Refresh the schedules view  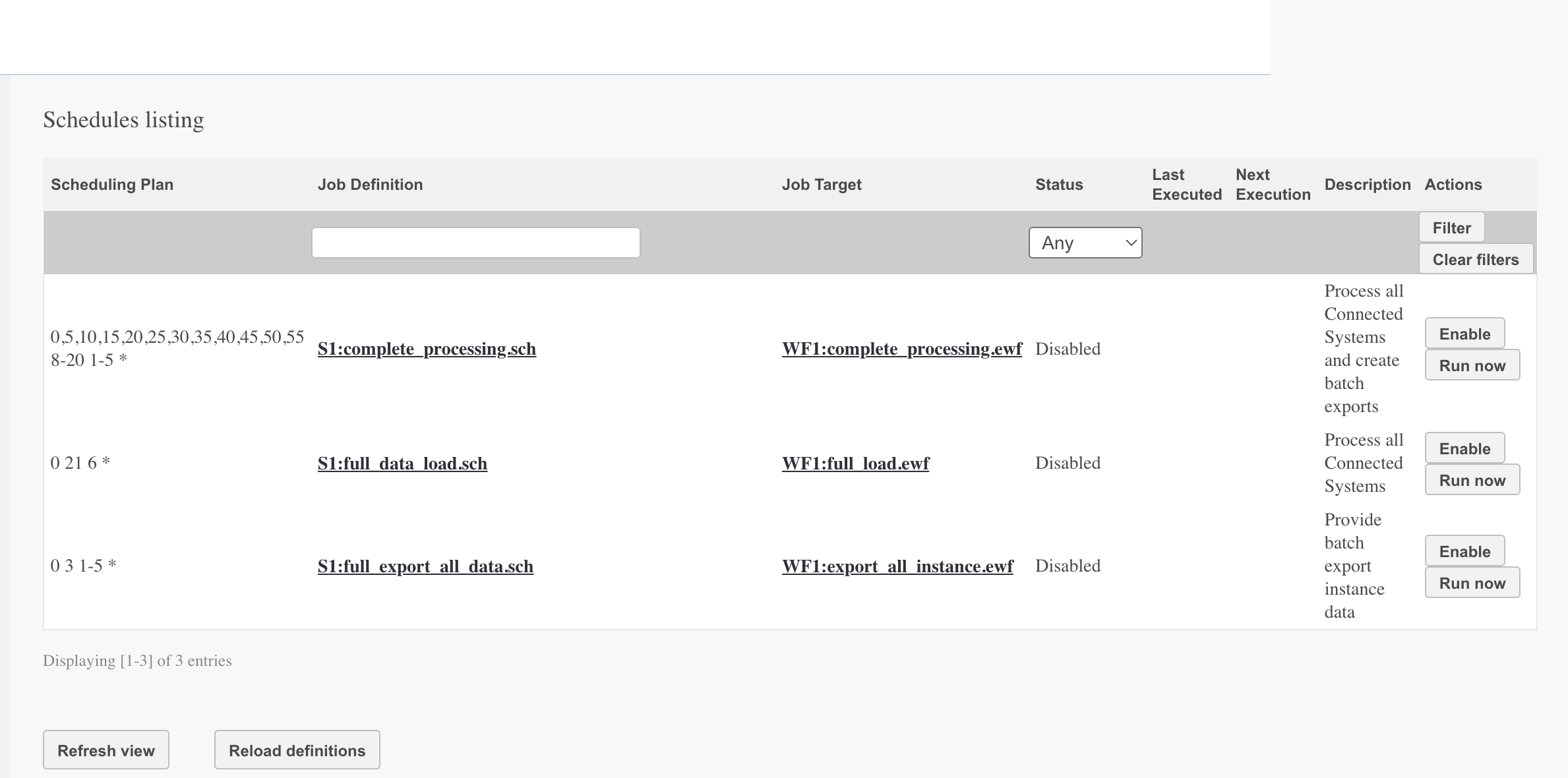click(x=106, y=750)
